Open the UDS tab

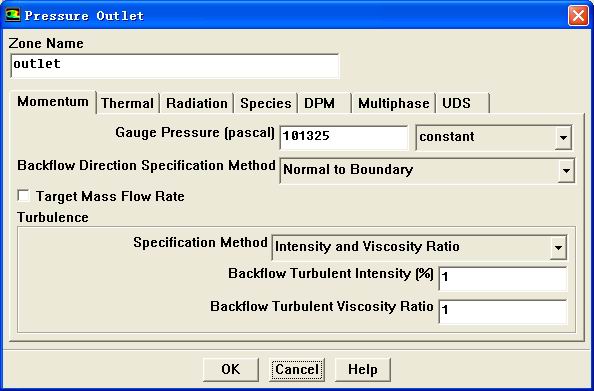(x=462, y=103)
